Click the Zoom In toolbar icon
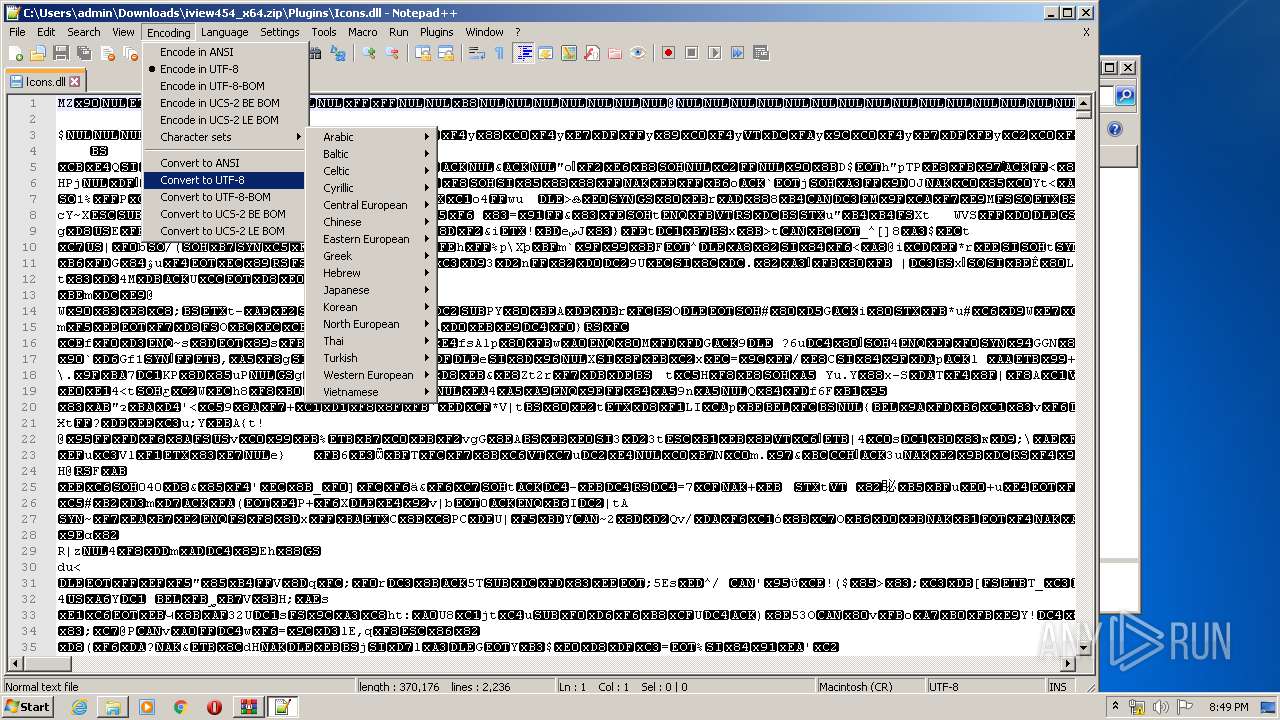Image resolution: width=1280 pixels, height=720 pixels. (x=370, y=53)
